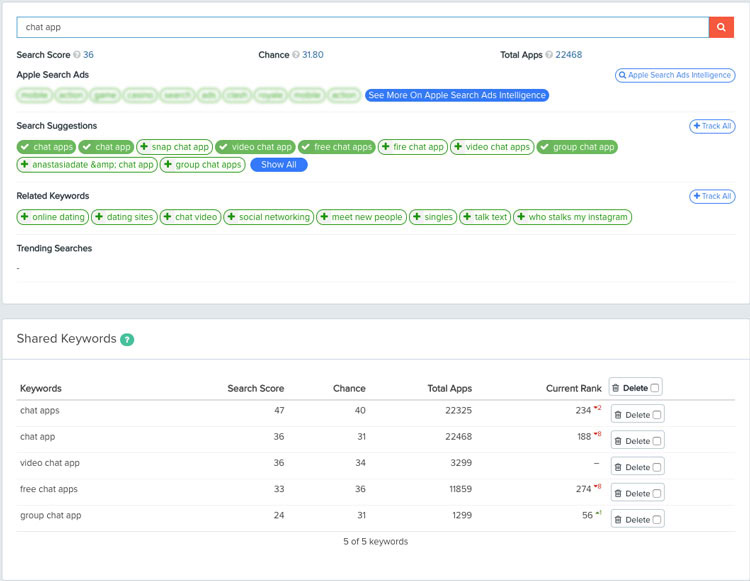
Task: Untrack the 'video chat app' suggestion tag
Action: coord(255,147)
